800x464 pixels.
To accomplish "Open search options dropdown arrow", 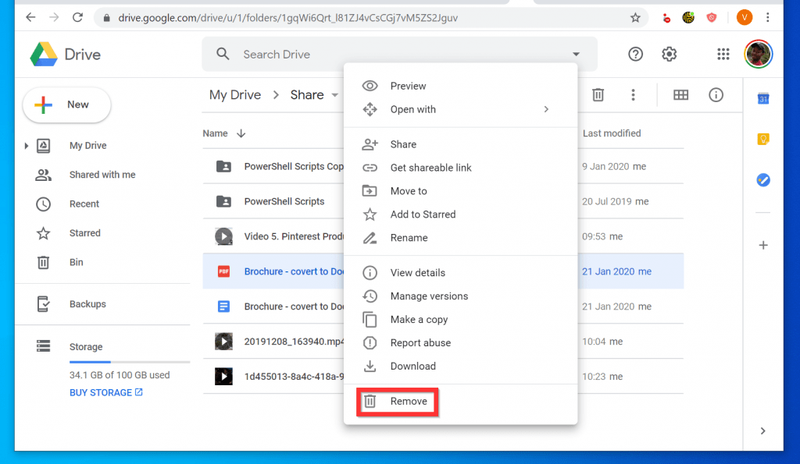I will coord(576,54).
